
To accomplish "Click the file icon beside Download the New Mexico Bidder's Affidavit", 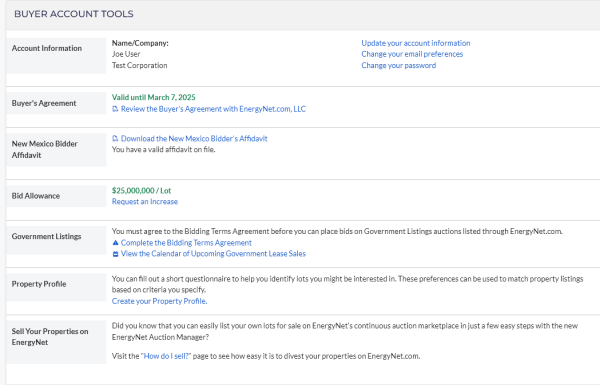I will tap(115, 139).
